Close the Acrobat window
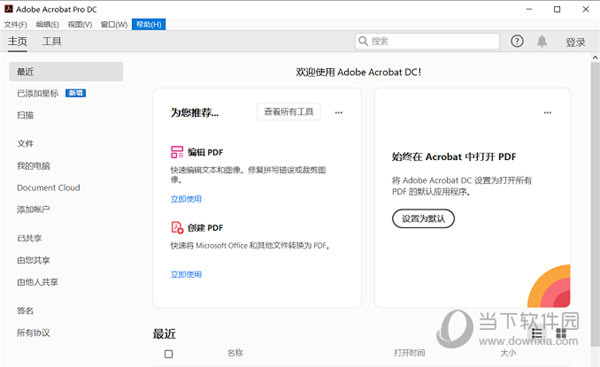Image resolution: width=600 pixels, height=367 pixels. pos(586,9)
